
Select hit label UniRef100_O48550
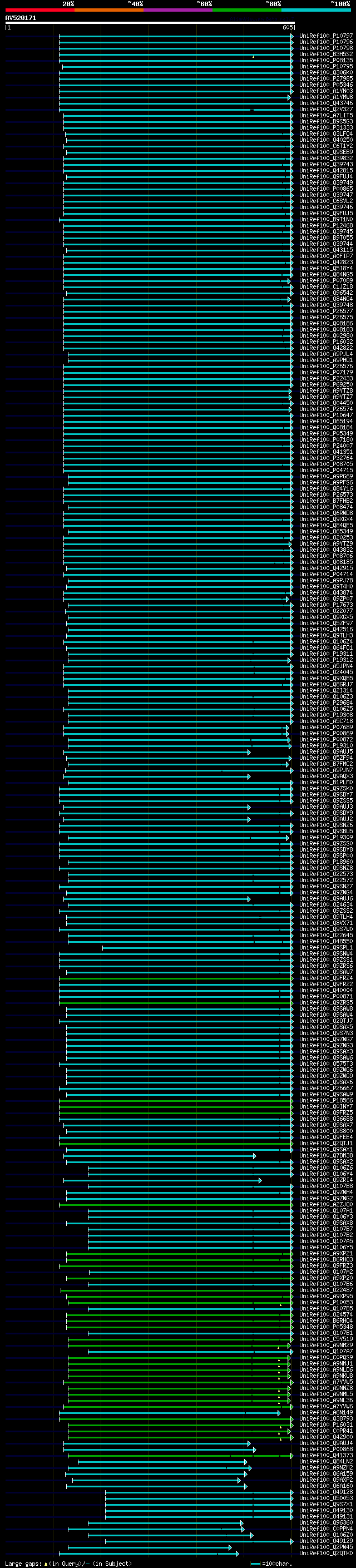click(x=326, y=942)
